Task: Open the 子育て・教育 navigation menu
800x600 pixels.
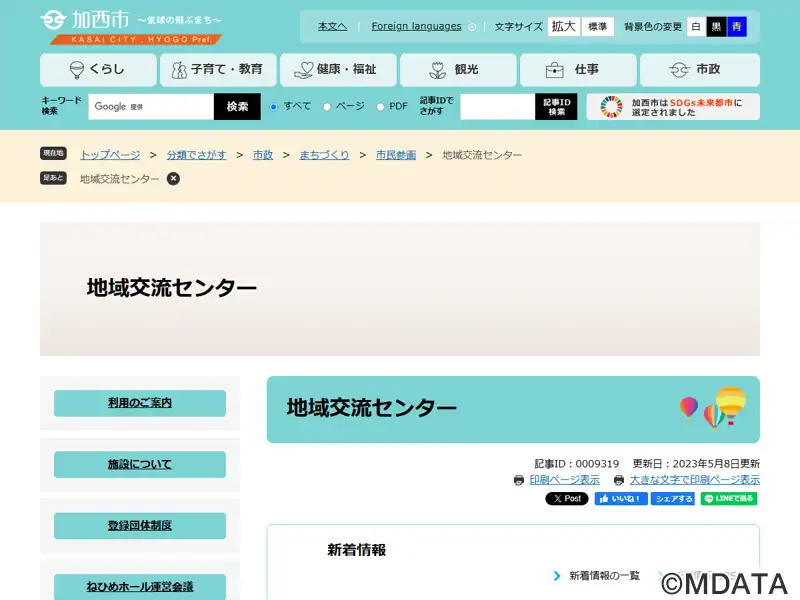Action: pos(217,70)
